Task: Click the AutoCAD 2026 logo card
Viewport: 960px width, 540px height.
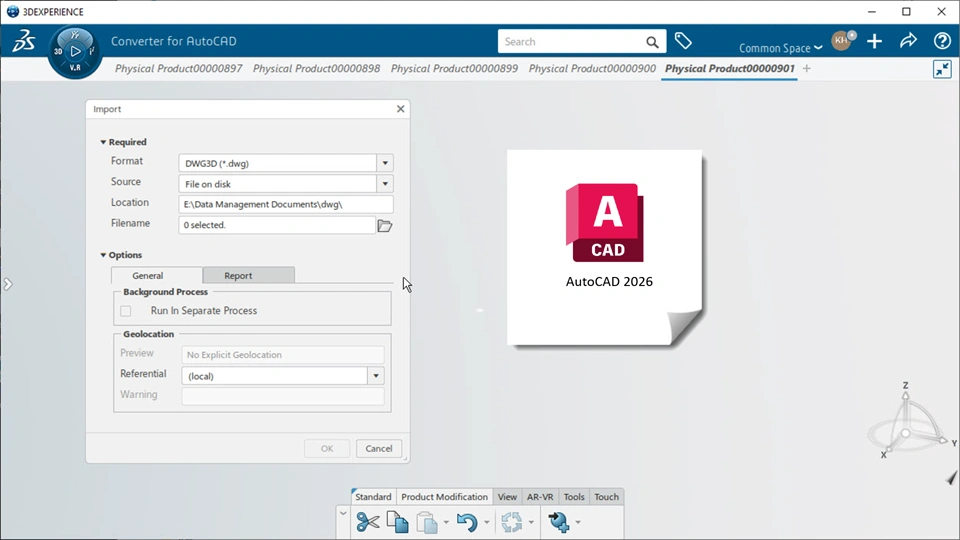Action: (x=605, y=248)
